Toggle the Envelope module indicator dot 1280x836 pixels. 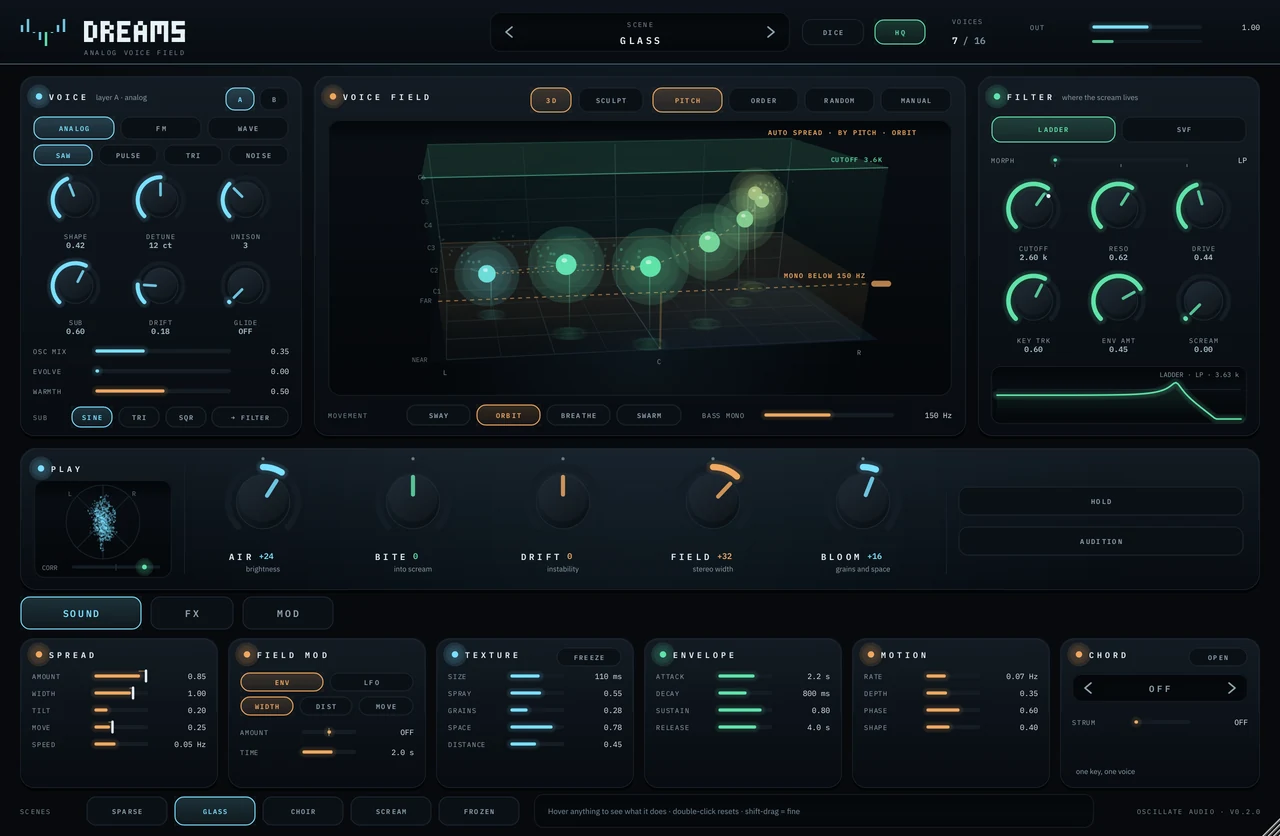pyautogui.click(x=663, y=655)
